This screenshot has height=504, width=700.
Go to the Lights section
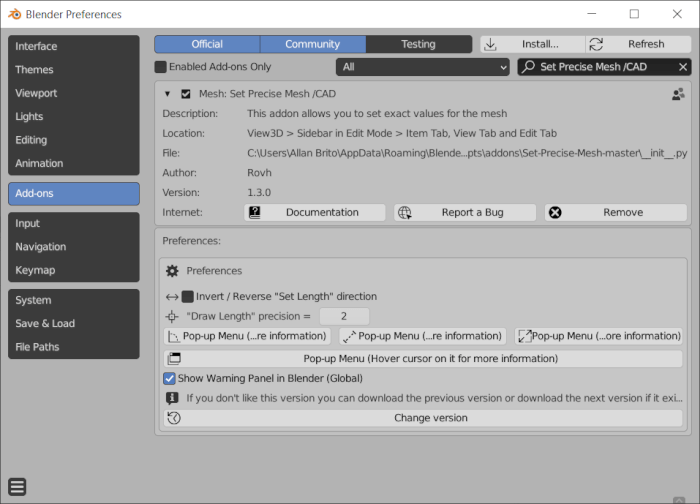[74, 117]
